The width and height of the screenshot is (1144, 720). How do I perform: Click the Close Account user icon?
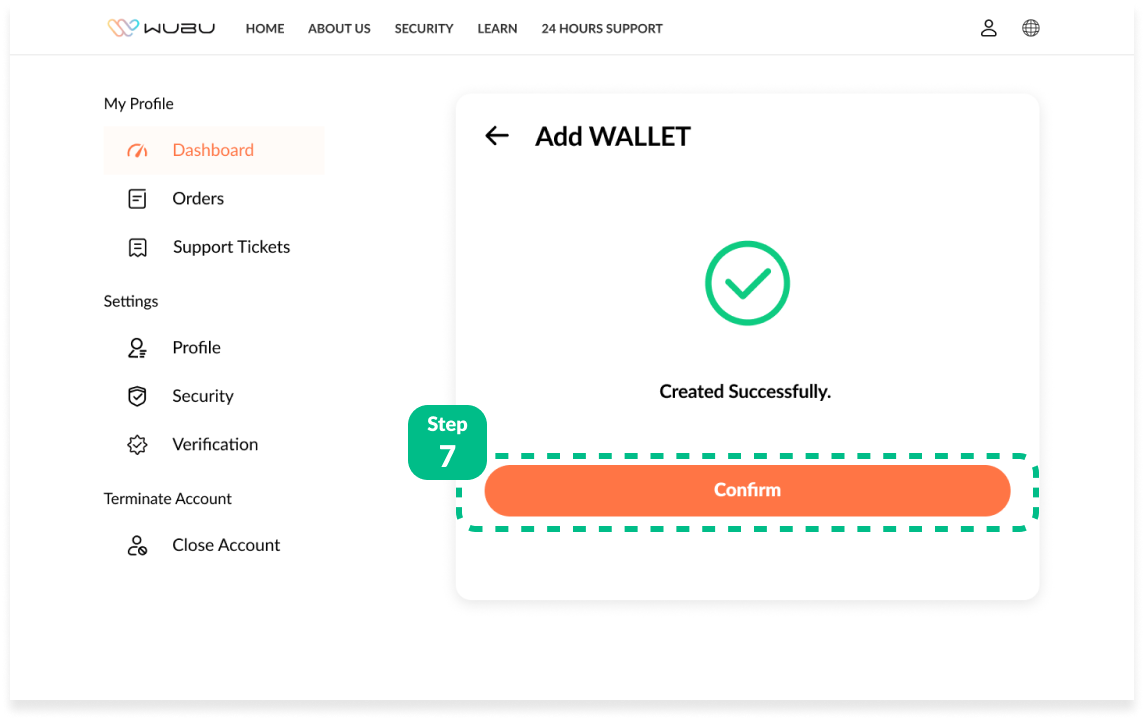[x=138, y=546]
